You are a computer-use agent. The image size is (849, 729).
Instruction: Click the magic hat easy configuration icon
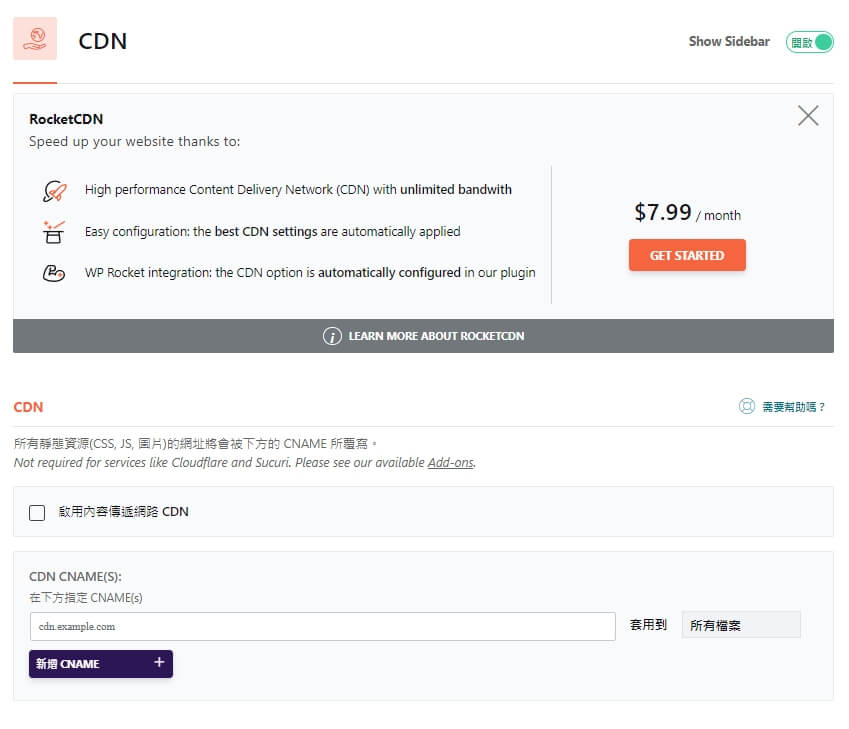coord(54,232)
